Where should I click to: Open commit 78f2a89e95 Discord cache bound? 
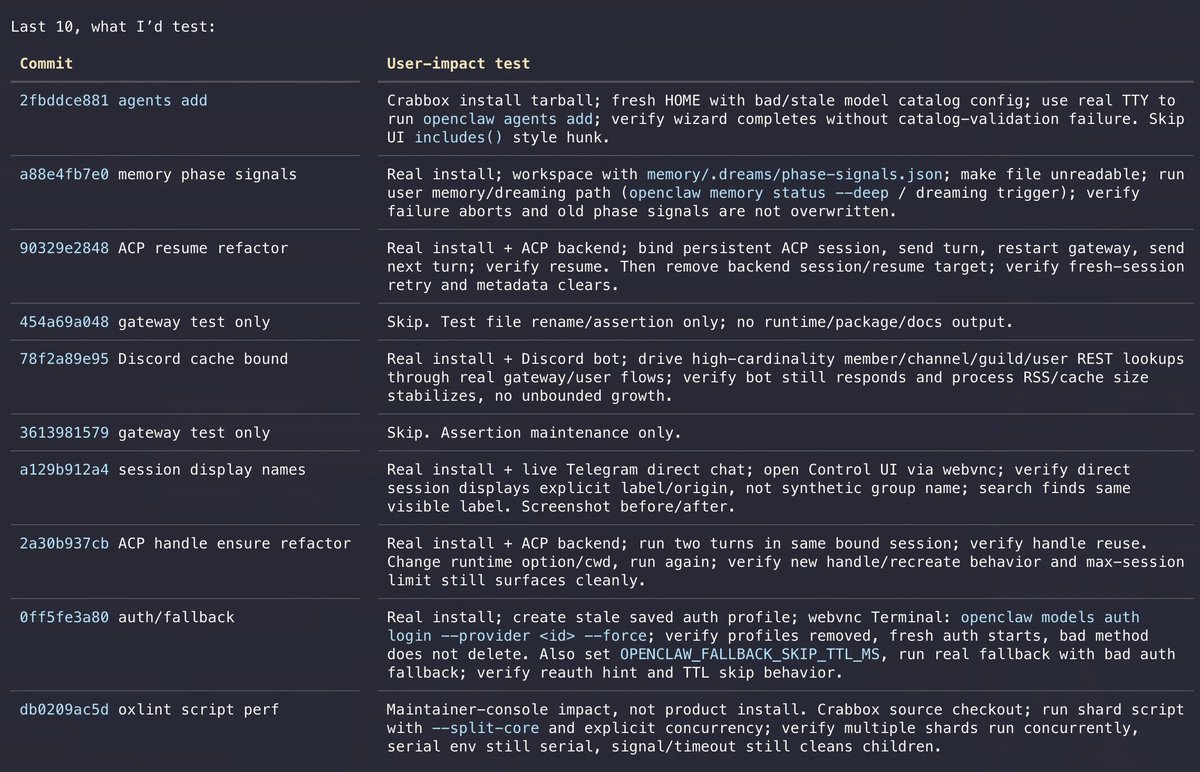(154, 359)
